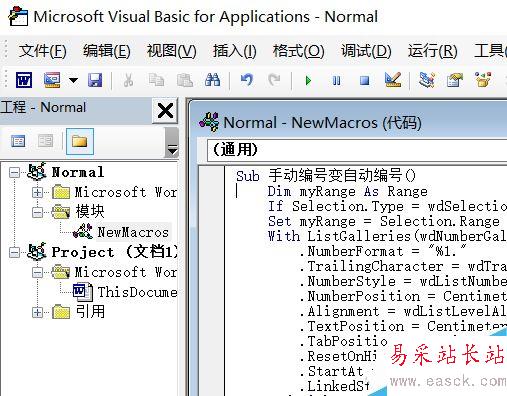The width and height of the screenshot is (507, 396).
Task: Expand Microsoft Word folder under Normal
Action: coord(37,193)
